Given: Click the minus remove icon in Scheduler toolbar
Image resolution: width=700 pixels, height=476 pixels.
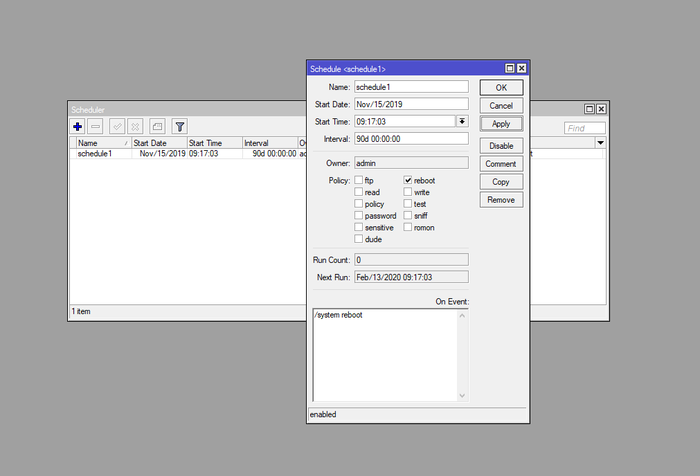Looking at the screenshot, I should [x=96, y=126].
